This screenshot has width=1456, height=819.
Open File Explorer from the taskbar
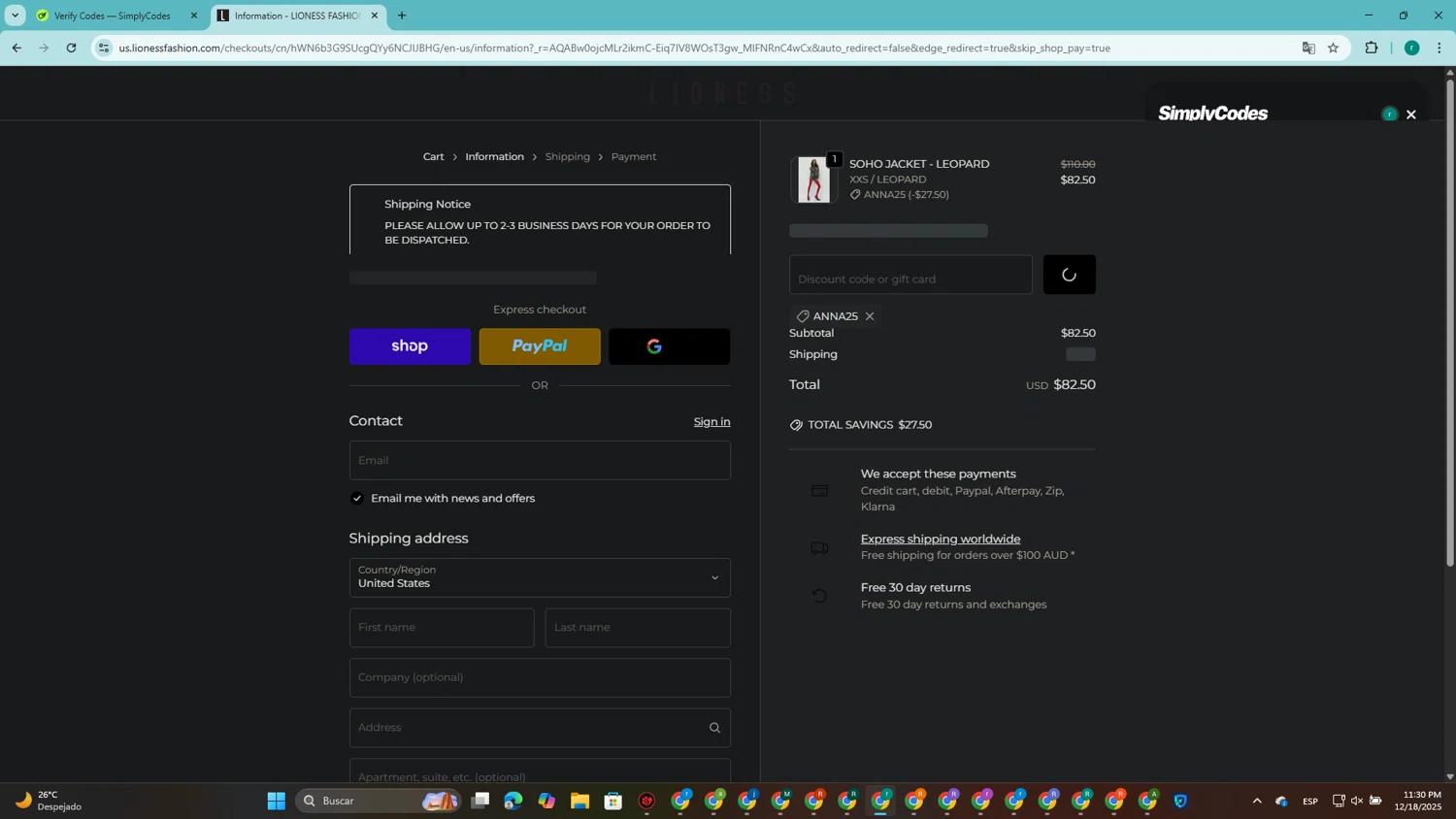click(579, 801)
